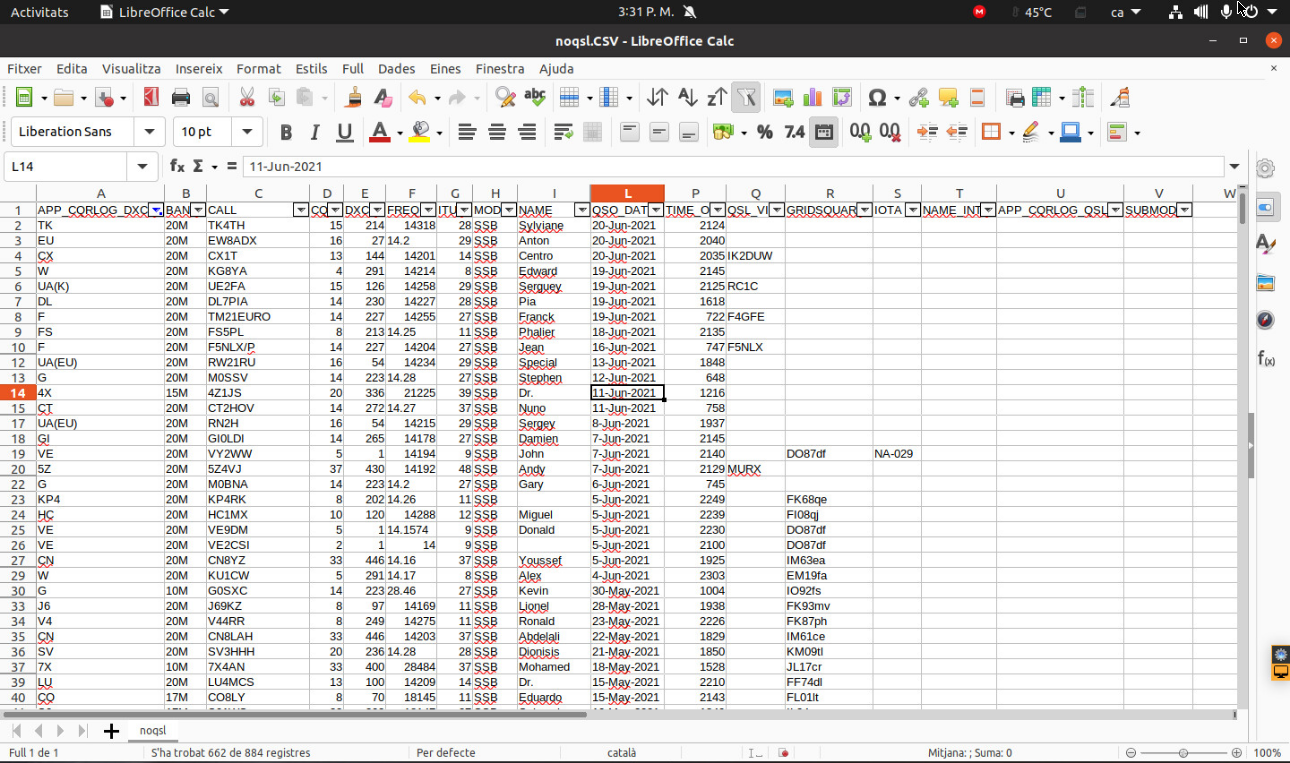The image size is (1290, 763).
Task: Open the IOTA column filter dropdown
Action: tap(913, 210)
